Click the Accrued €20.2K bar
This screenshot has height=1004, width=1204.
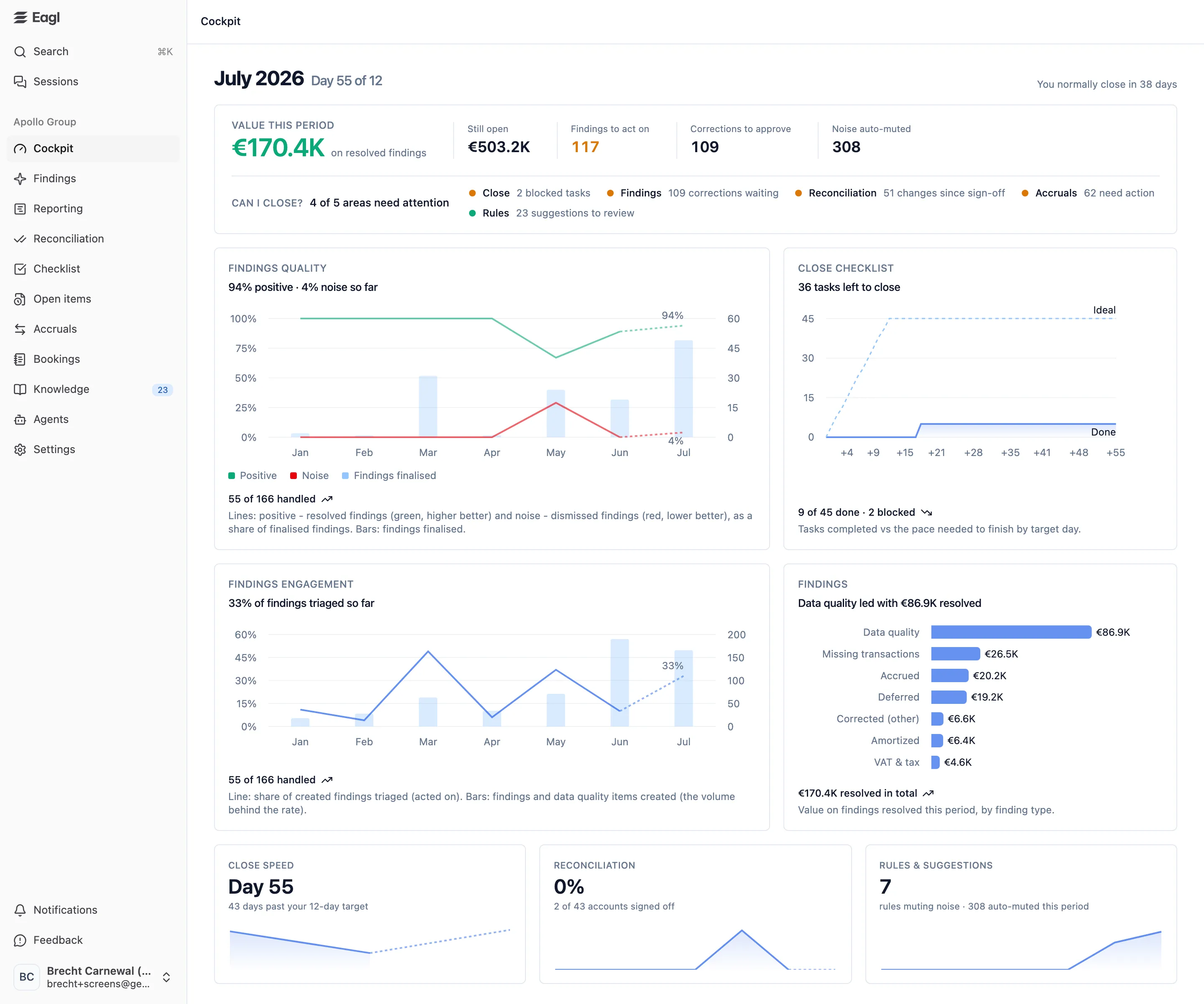pyautogui.click(x=950, y=676)
